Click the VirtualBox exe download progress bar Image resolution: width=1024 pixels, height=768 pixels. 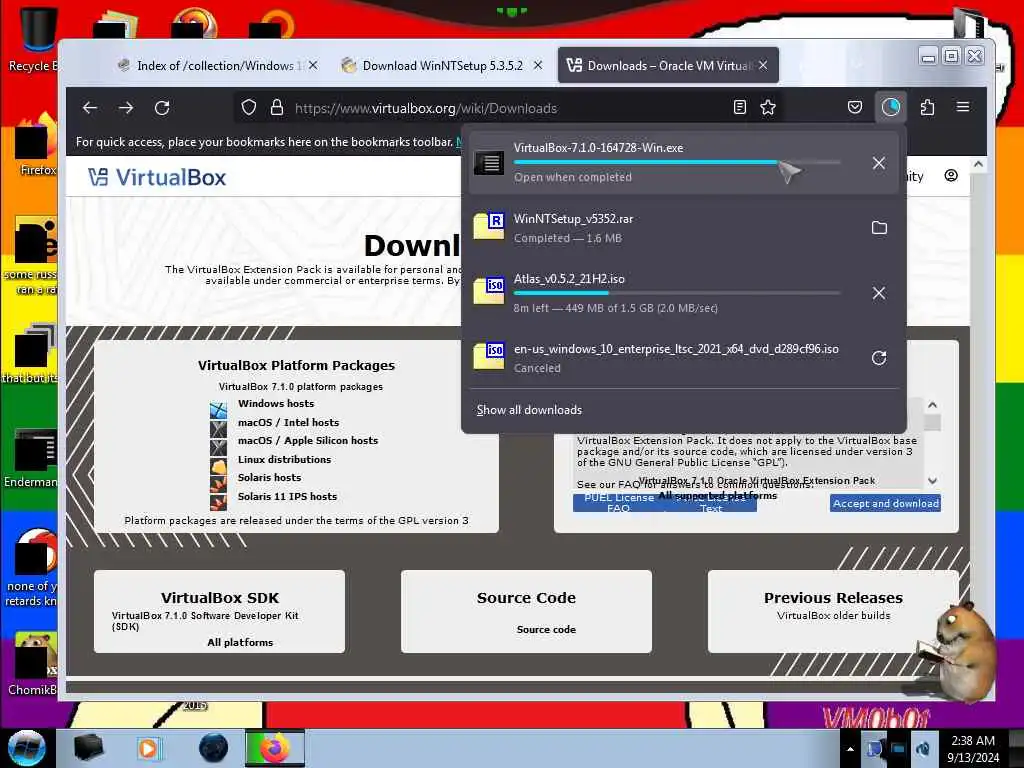tap(677, 162)
